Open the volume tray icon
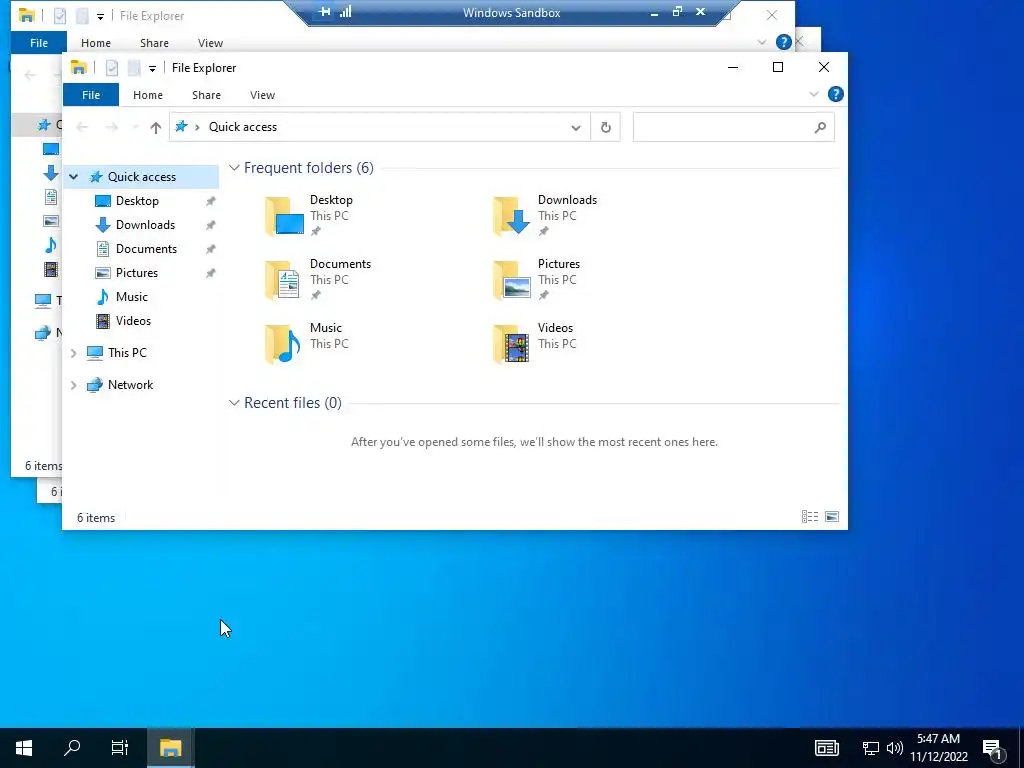This screenshot has width=1024, height=768. (895, 748)
